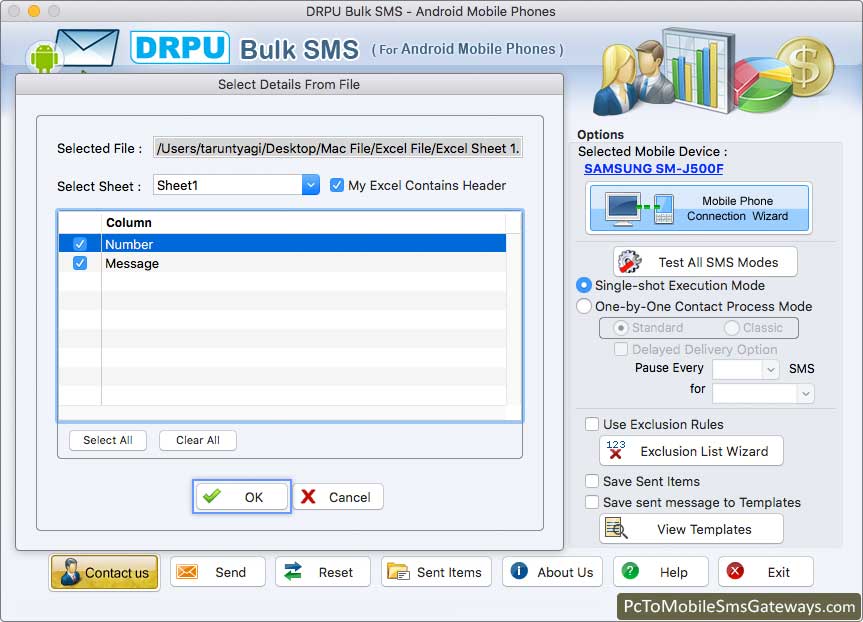
Task: Click the 123 icon on Exclusion List Wizard
Action: point(615,450)
